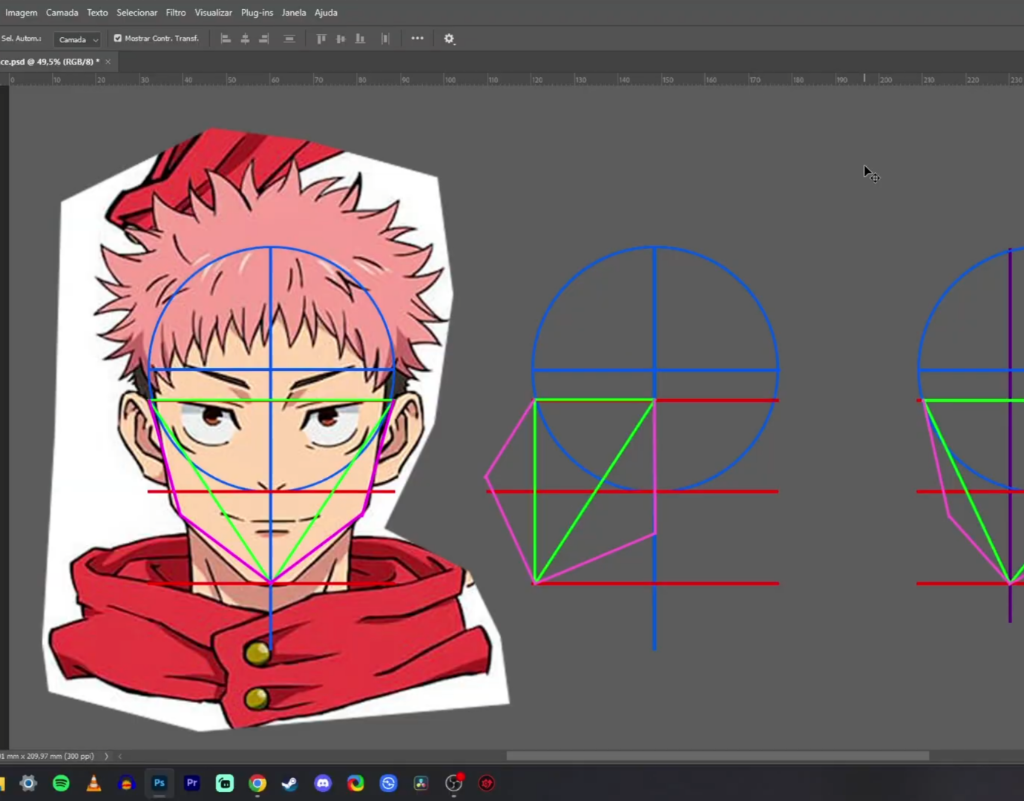Expand status bar document info arrow

[x=106, y=756]
